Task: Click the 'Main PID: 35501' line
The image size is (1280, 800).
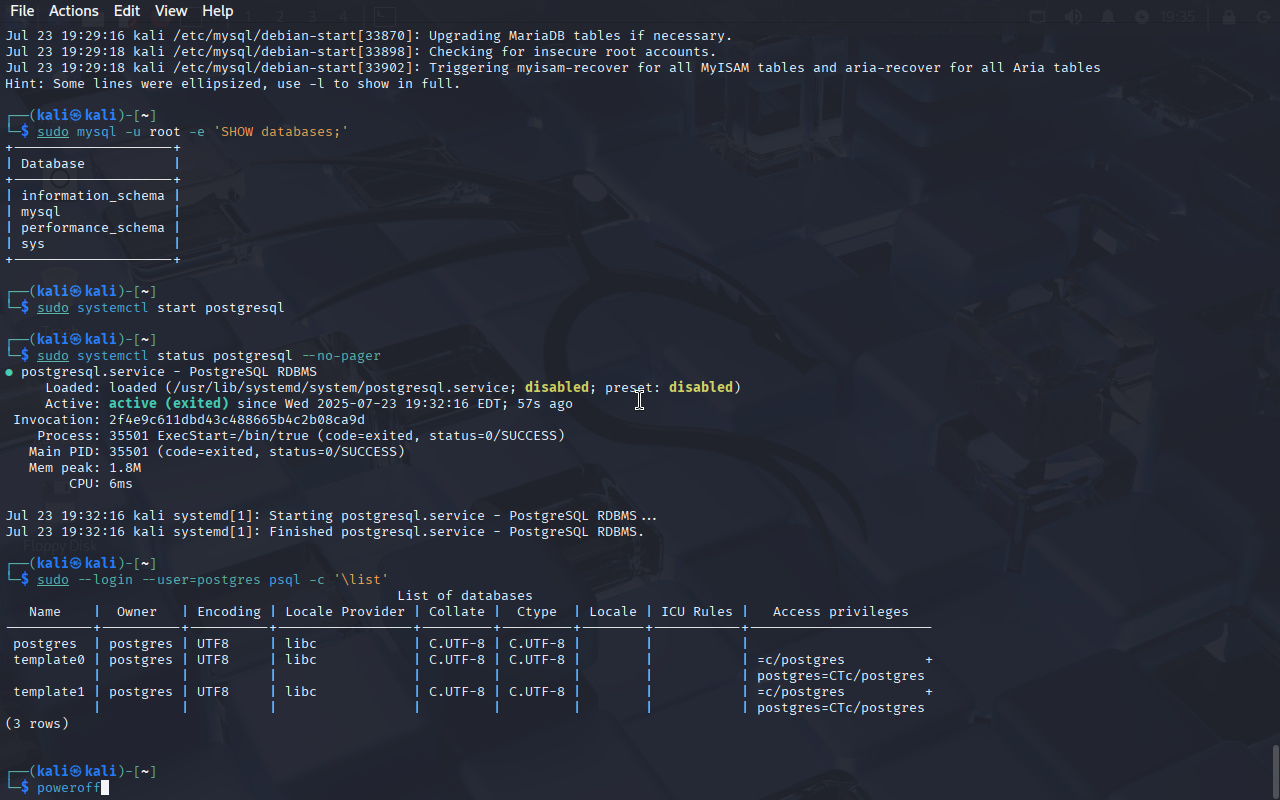Action: 217,452
